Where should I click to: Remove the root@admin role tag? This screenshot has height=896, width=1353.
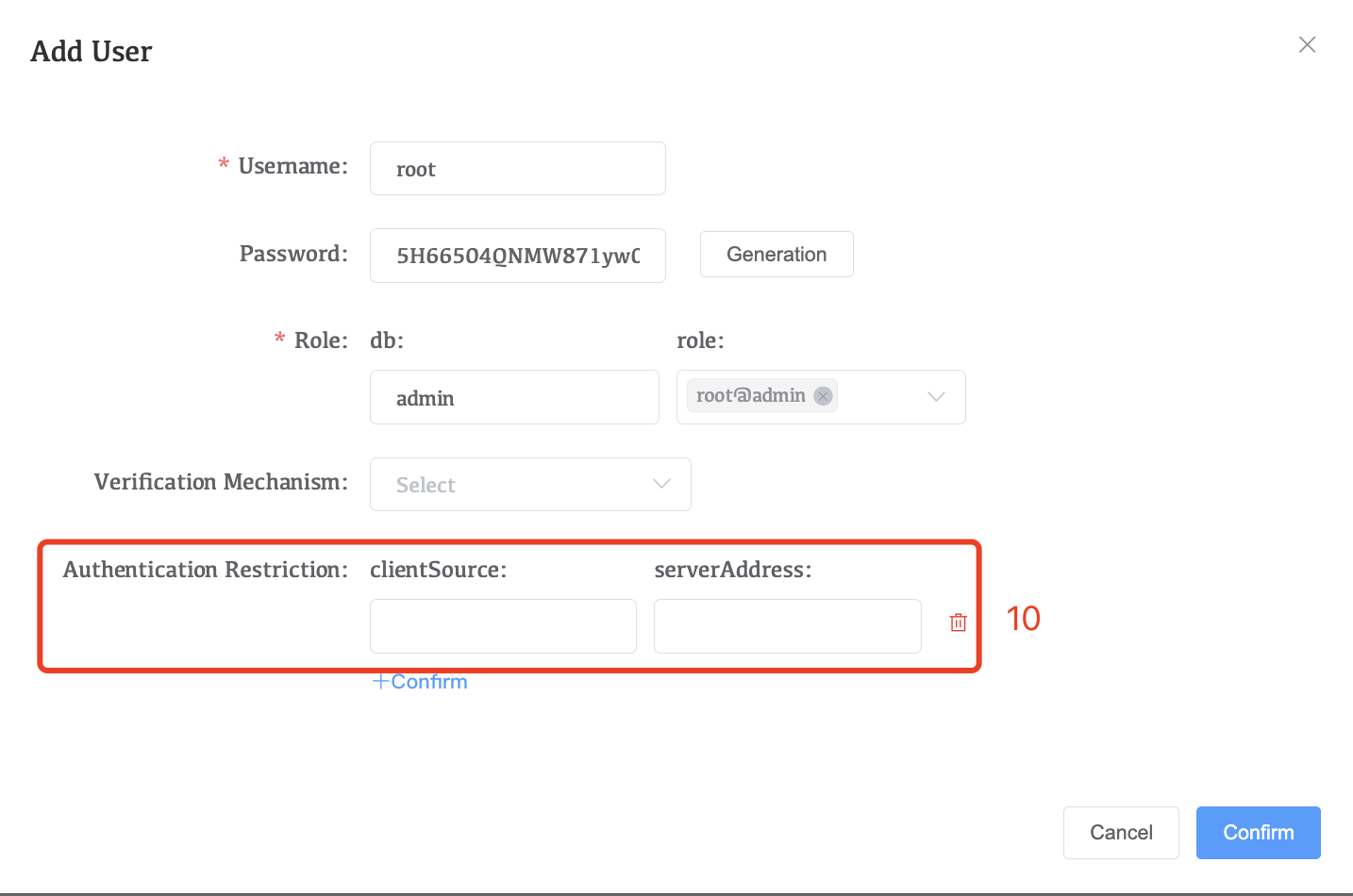click(x=823, y=396)
